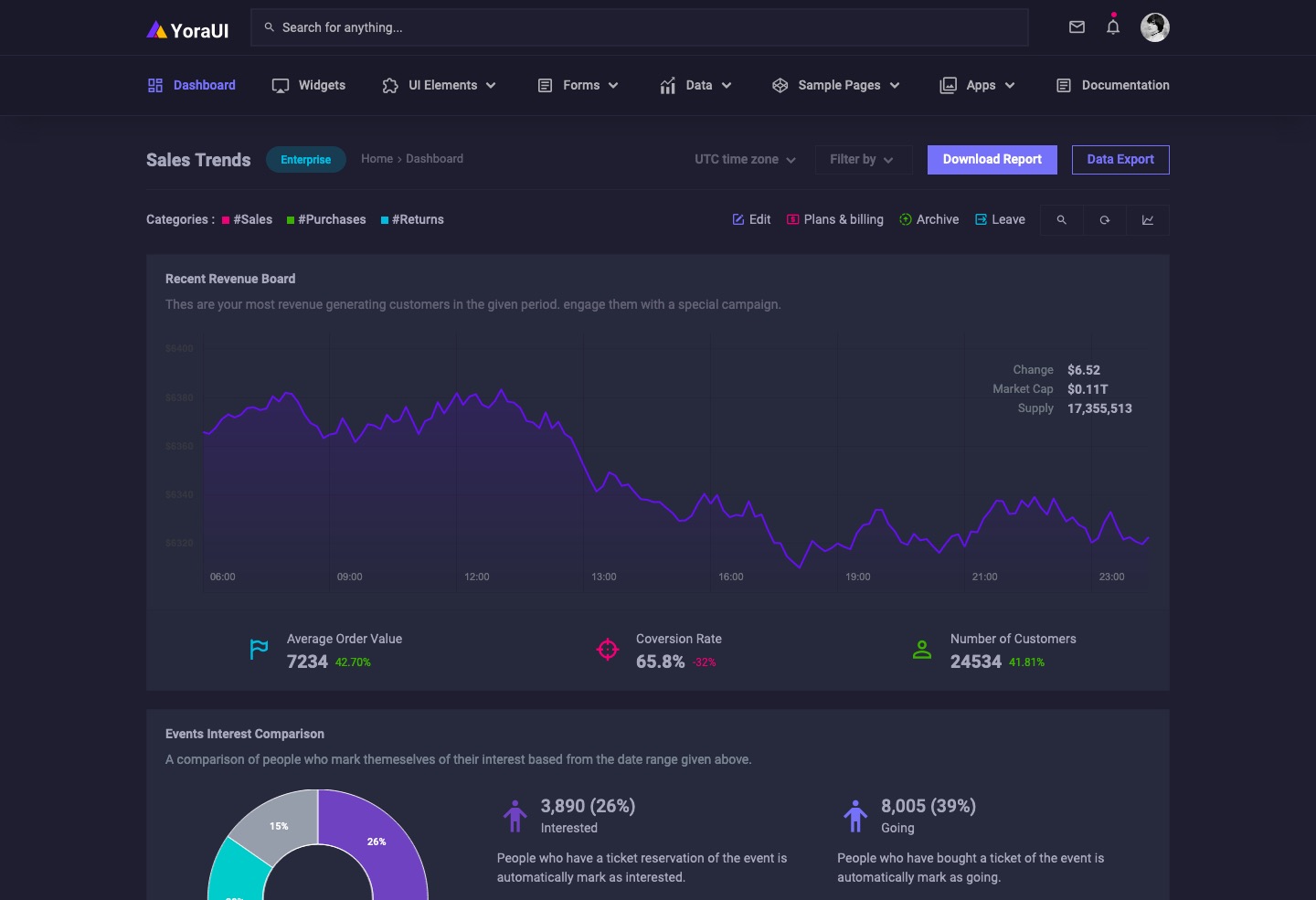Click the line chart icon button
Screen dimensions: 1316x900
pos(1148,220)
